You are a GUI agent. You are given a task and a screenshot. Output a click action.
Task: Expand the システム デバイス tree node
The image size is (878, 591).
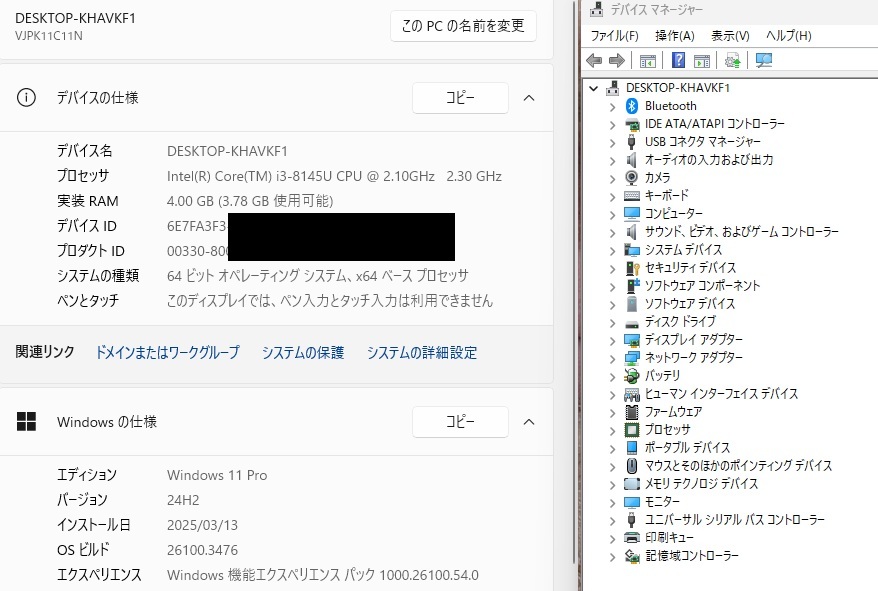point(612,250)
